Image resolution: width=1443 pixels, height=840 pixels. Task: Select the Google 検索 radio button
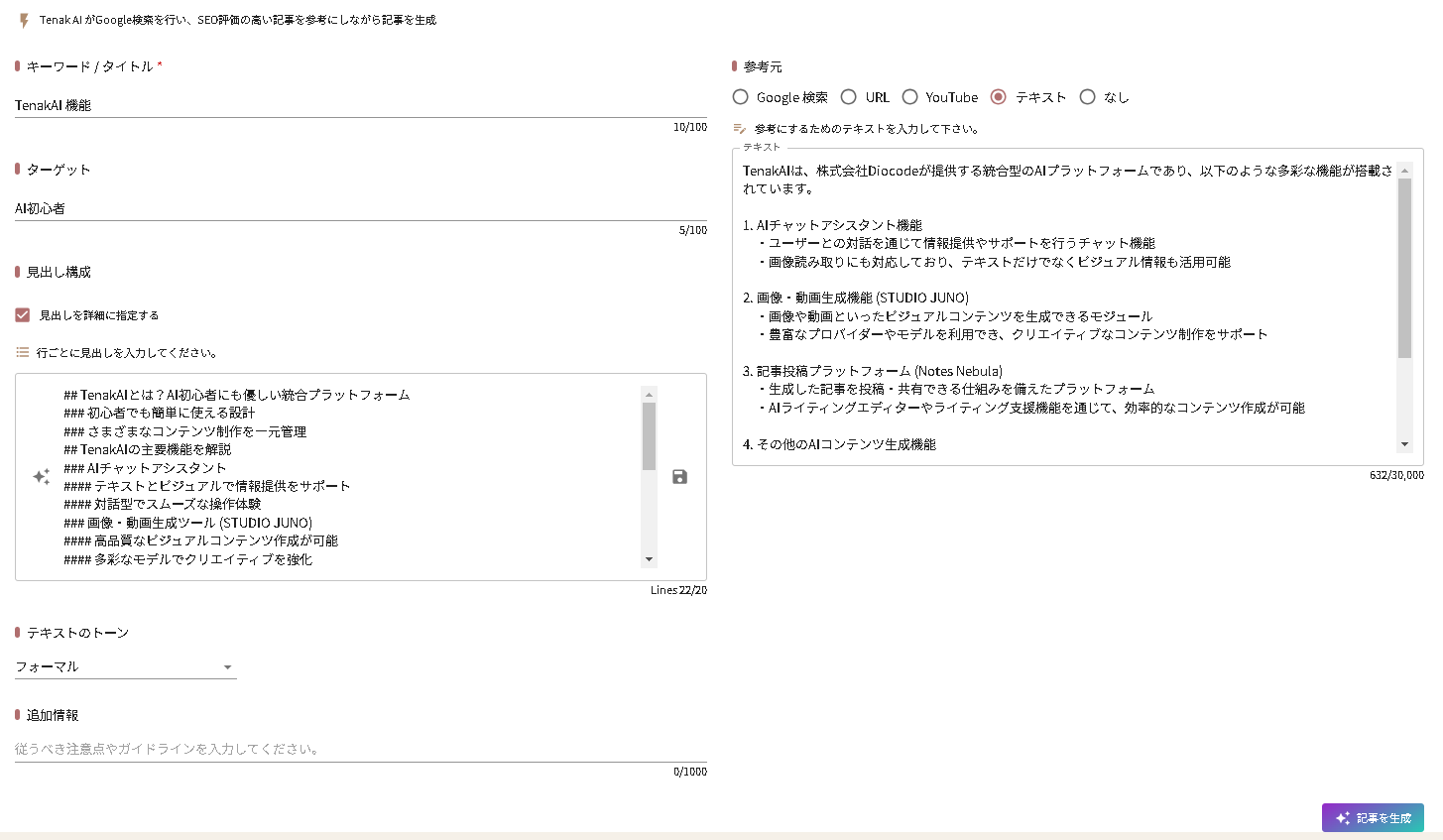point(740,97)
